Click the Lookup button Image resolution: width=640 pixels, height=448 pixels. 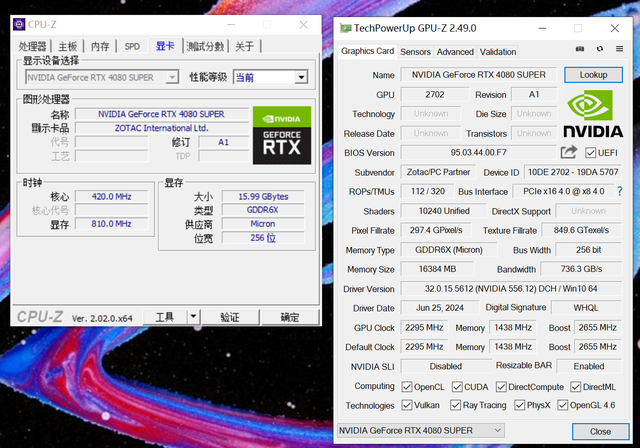point(593,75)
